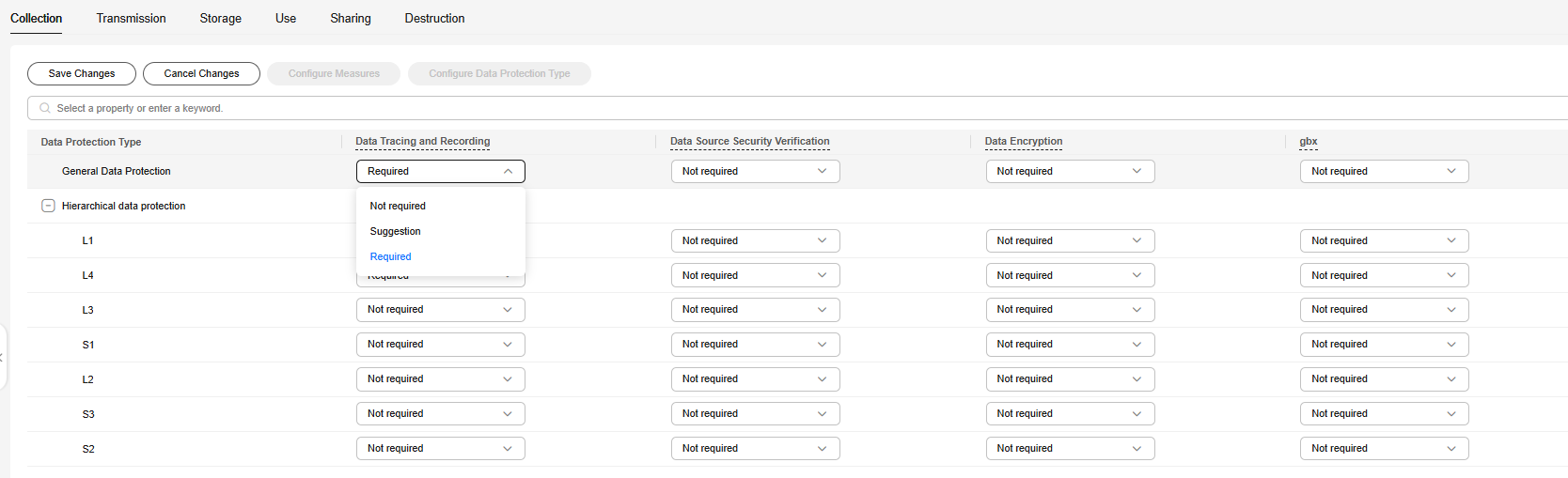Click chevron of Data Encryption dropdown in S2
1568x478 pixels.
click(1137, 449)
